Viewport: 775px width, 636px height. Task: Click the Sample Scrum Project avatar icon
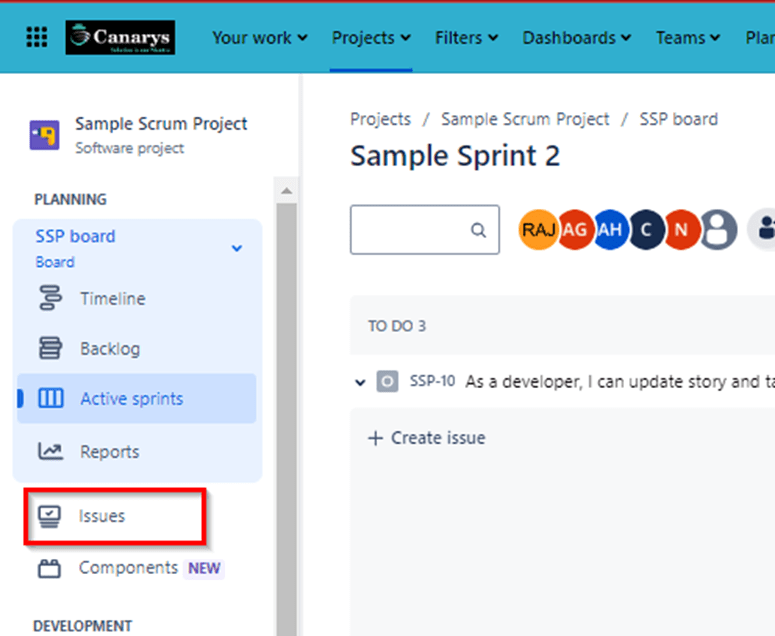click(44, 134)
